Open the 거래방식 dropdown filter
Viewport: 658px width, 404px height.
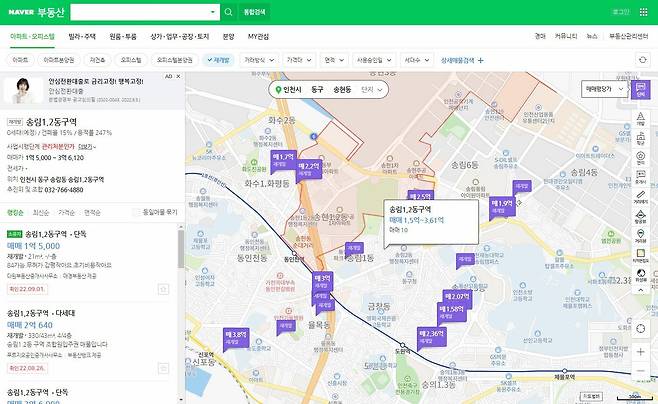click(x=258, y=60)
